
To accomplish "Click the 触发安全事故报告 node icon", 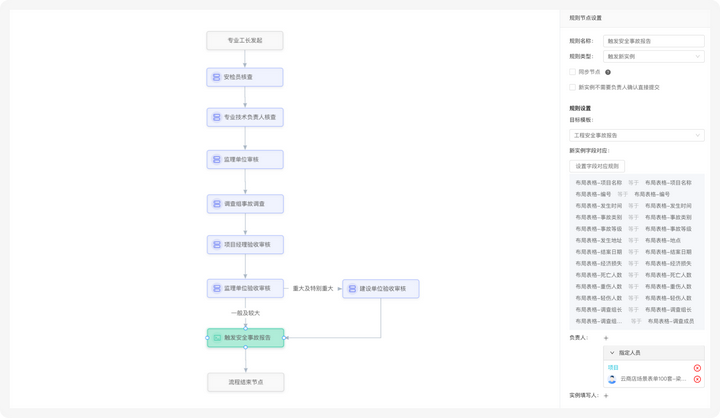I will (x=216, y=338).
